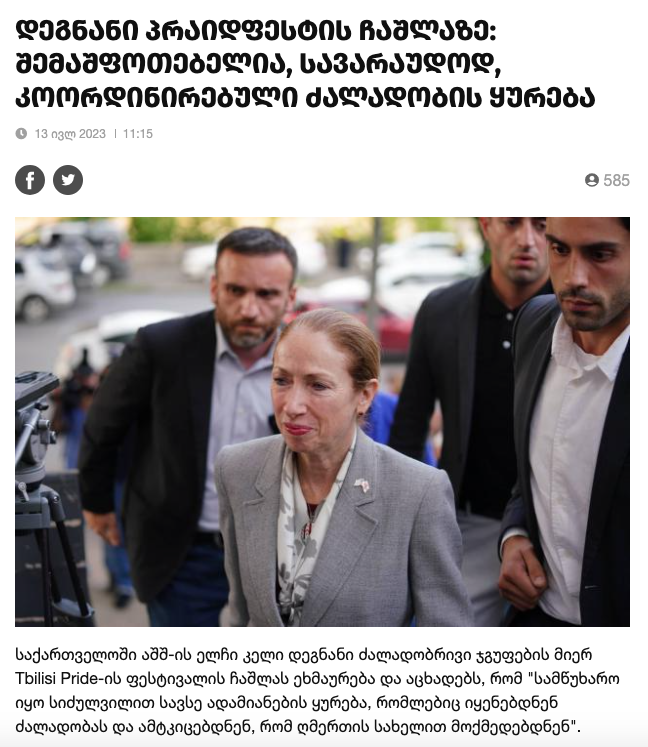
Task: Click the flag pin on the gray blazer
Action: coord(362,485)
